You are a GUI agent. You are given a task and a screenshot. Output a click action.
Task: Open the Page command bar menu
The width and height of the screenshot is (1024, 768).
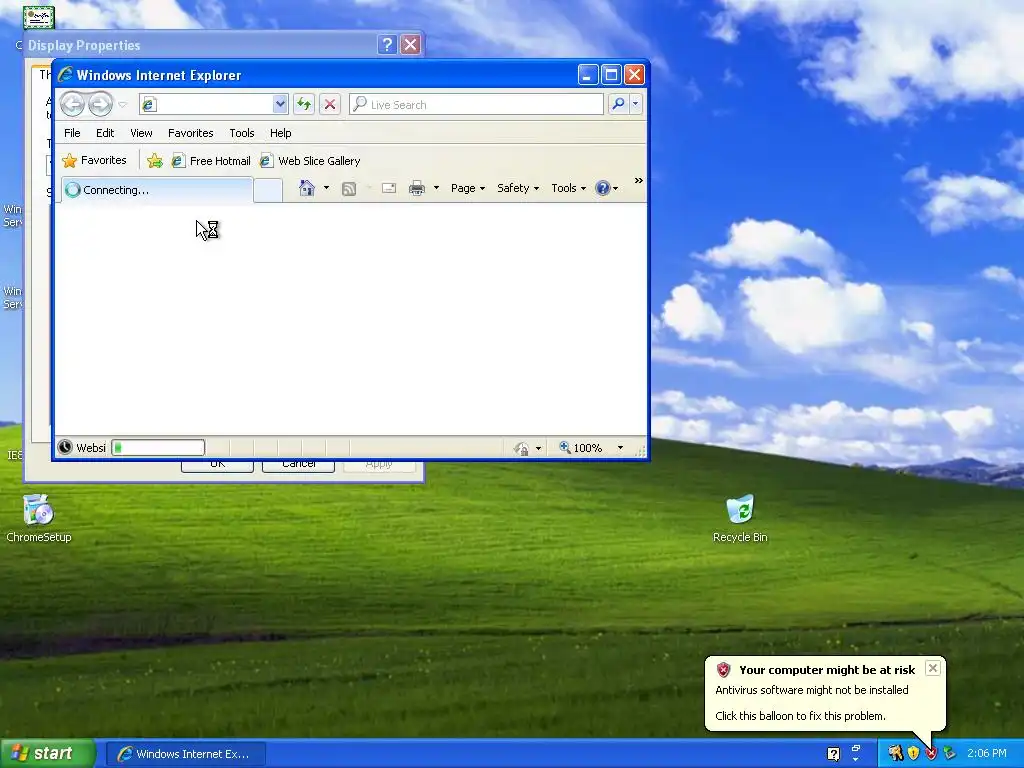tap(468, 188)
